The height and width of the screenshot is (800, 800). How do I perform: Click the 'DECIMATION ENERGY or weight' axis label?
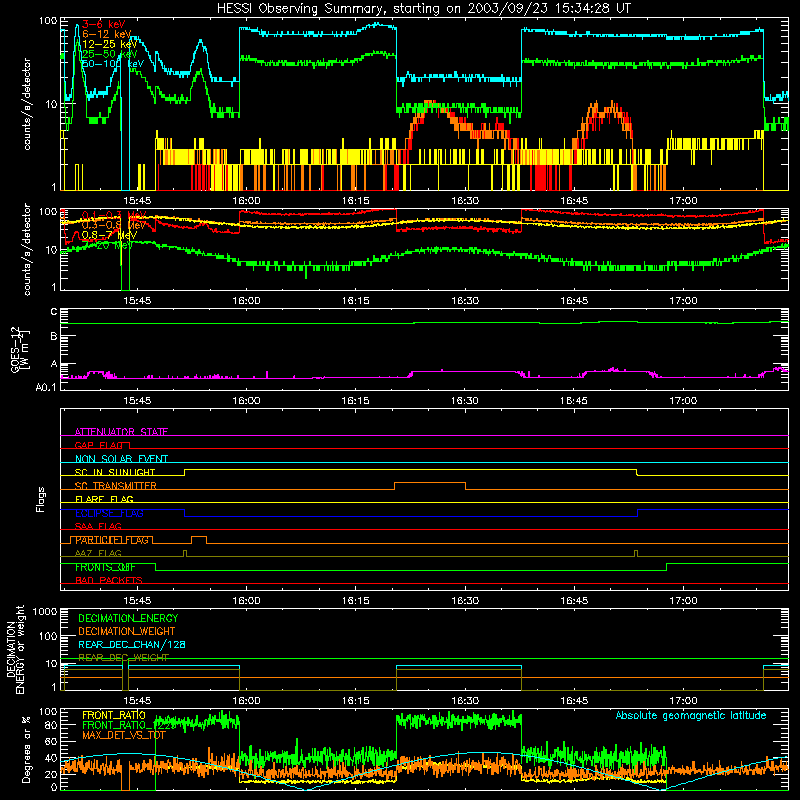coord(15,649)
